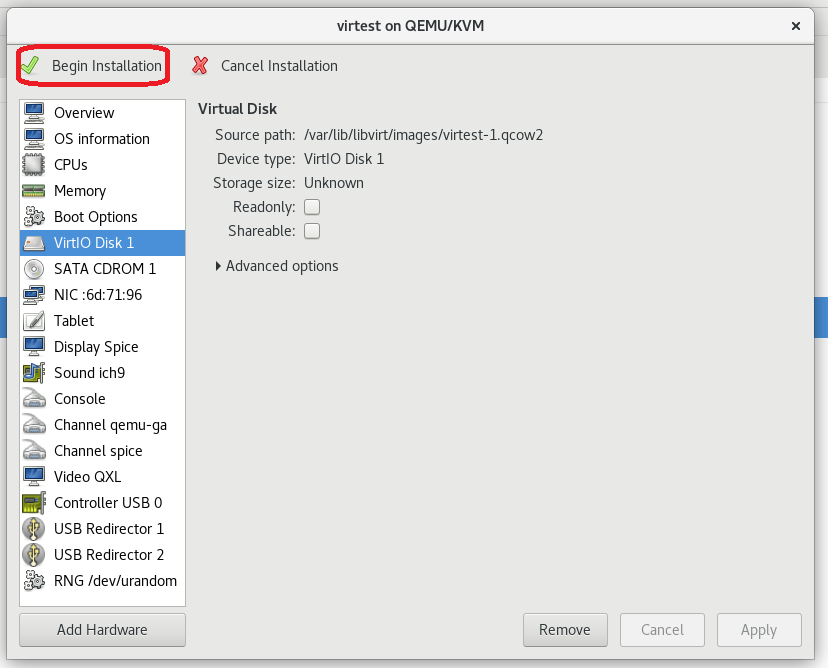Viewport: 828px width, 668px height.
Task: Select USB Redirector 2 in the list
Action: [102, 554]
